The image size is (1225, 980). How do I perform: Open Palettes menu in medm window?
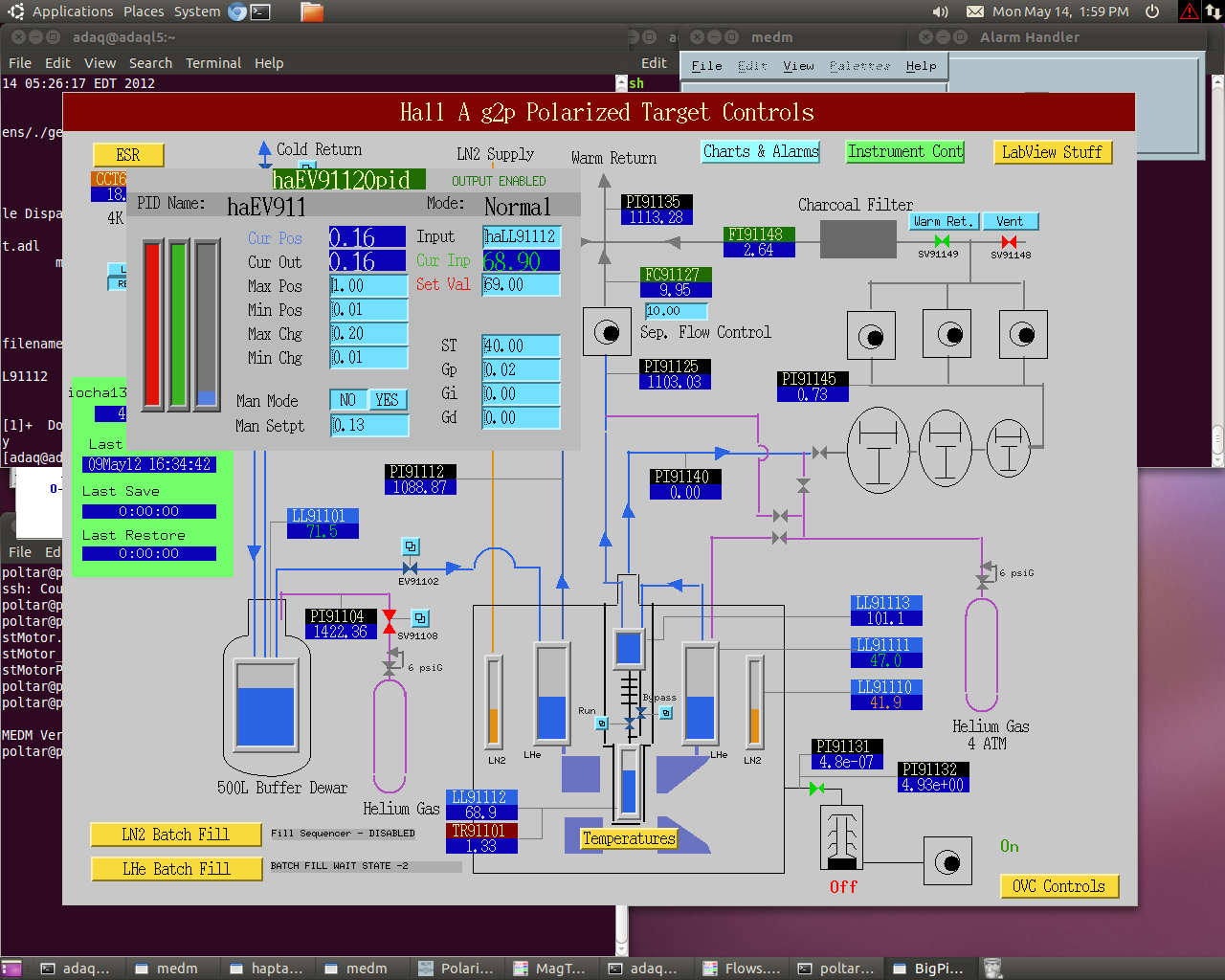pos(859,66)
